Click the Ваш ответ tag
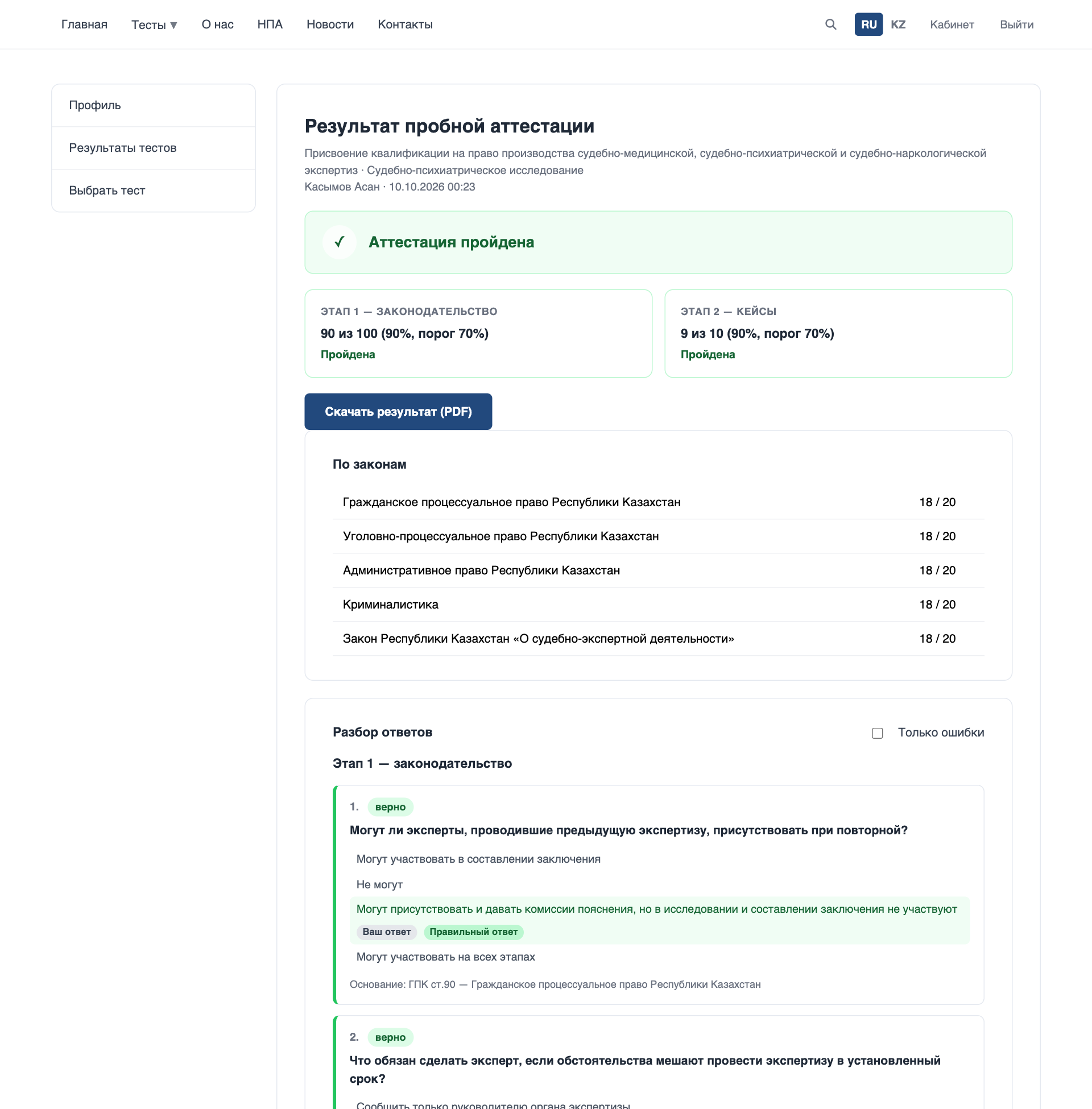The image size is (1092, 1109). tap(387, 932)
